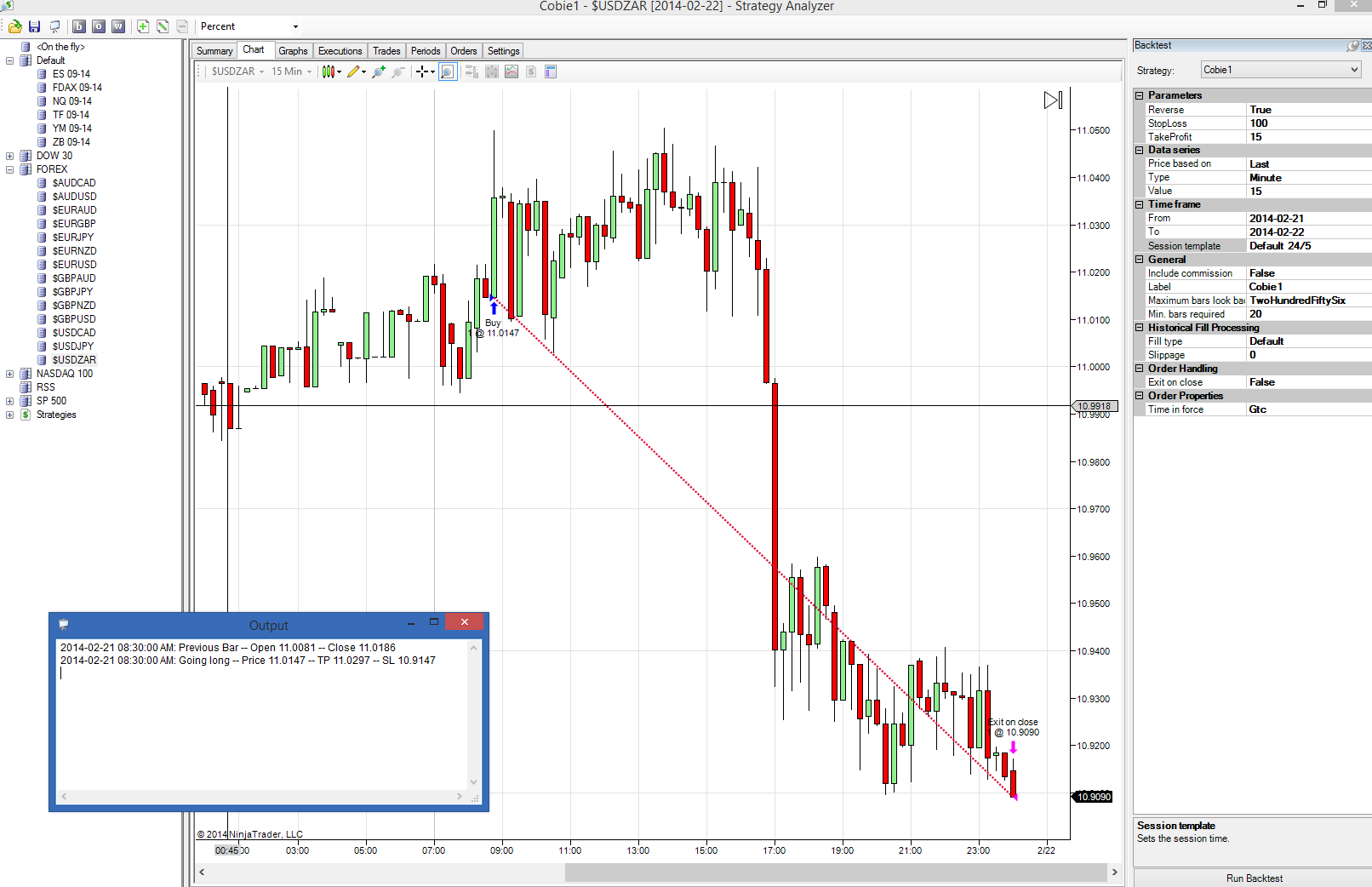This screenshot has width=1372, height=887.
Task: Click the edit pencil icon in top toolbar
Action: 163,26
